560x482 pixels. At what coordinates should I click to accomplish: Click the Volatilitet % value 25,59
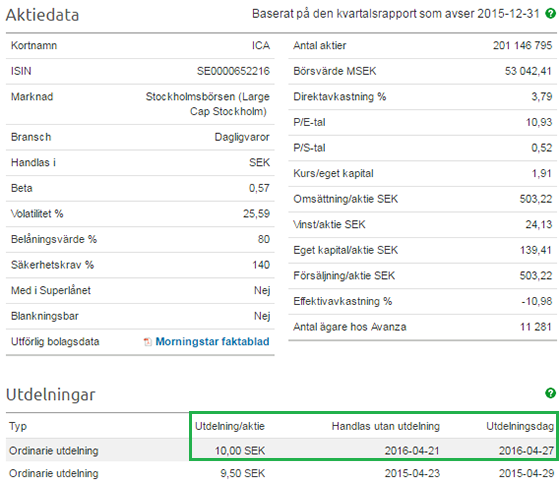pyautogui.click(x=256, y=214)
